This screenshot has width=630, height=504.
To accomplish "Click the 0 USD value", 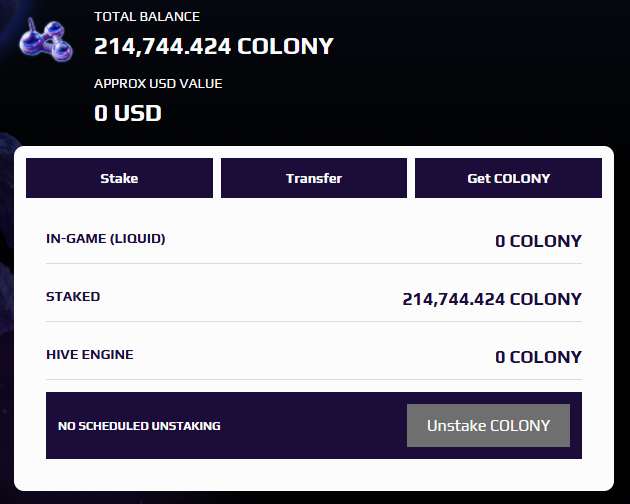I will 128,113.
